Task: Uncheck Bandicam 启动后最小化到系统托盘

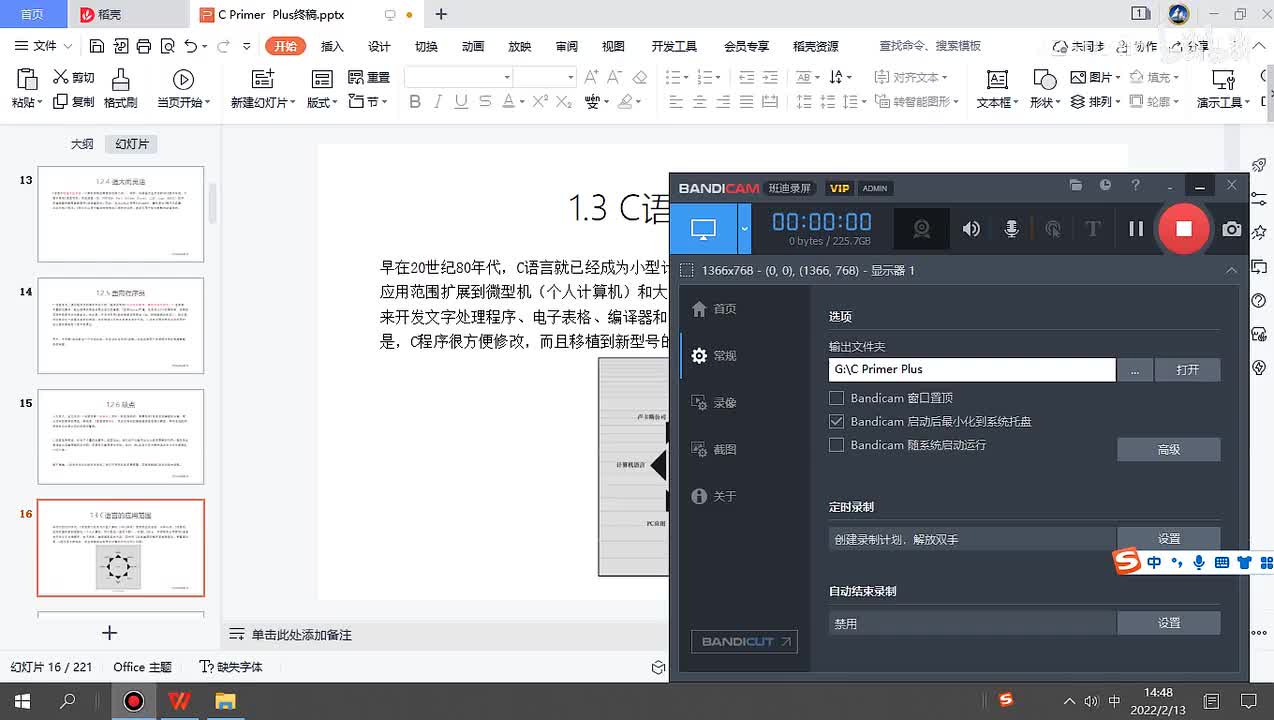Action: (x=837, y=421)
